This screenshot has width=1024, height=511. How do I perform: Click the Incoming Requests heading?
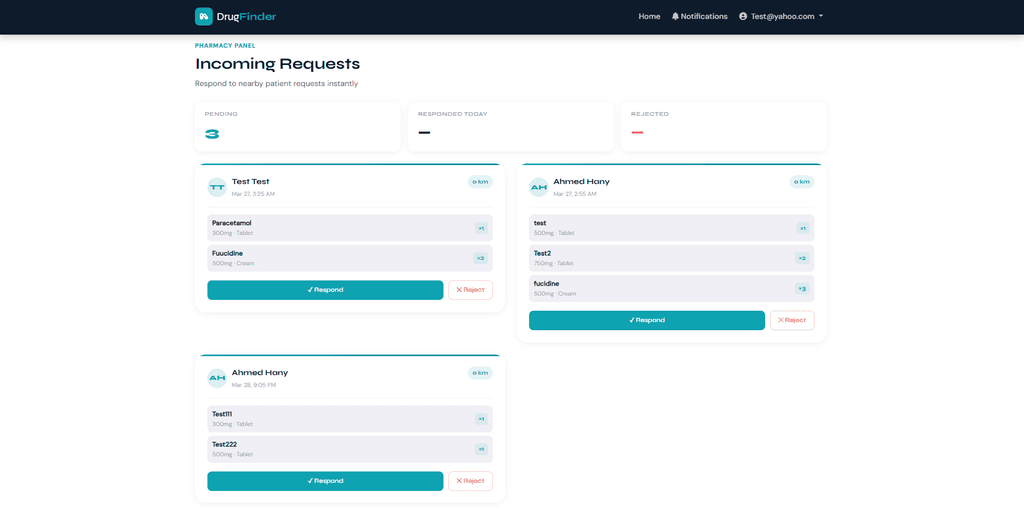pos(278,64)
